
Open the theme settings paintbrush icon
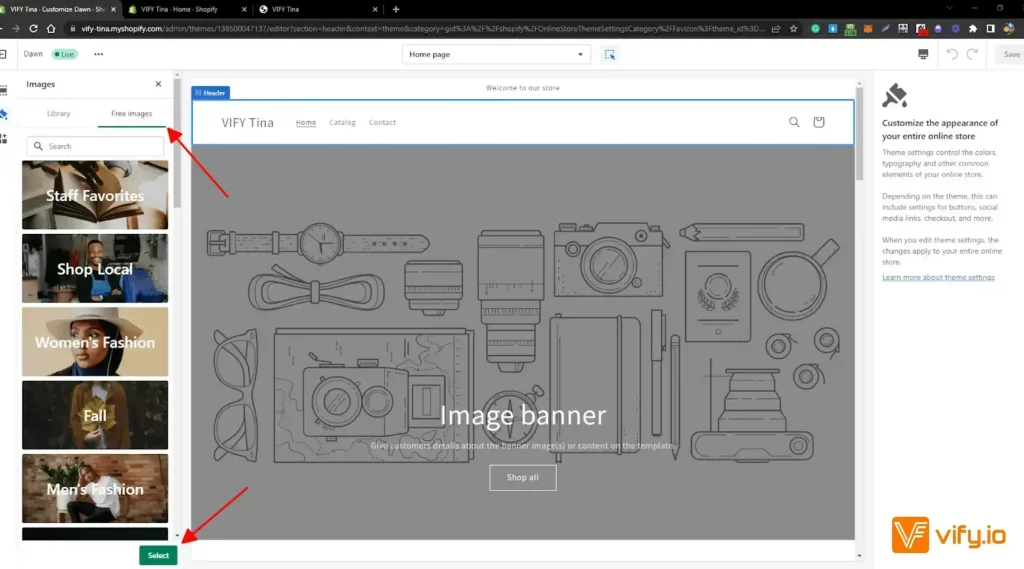pos(3,114)
